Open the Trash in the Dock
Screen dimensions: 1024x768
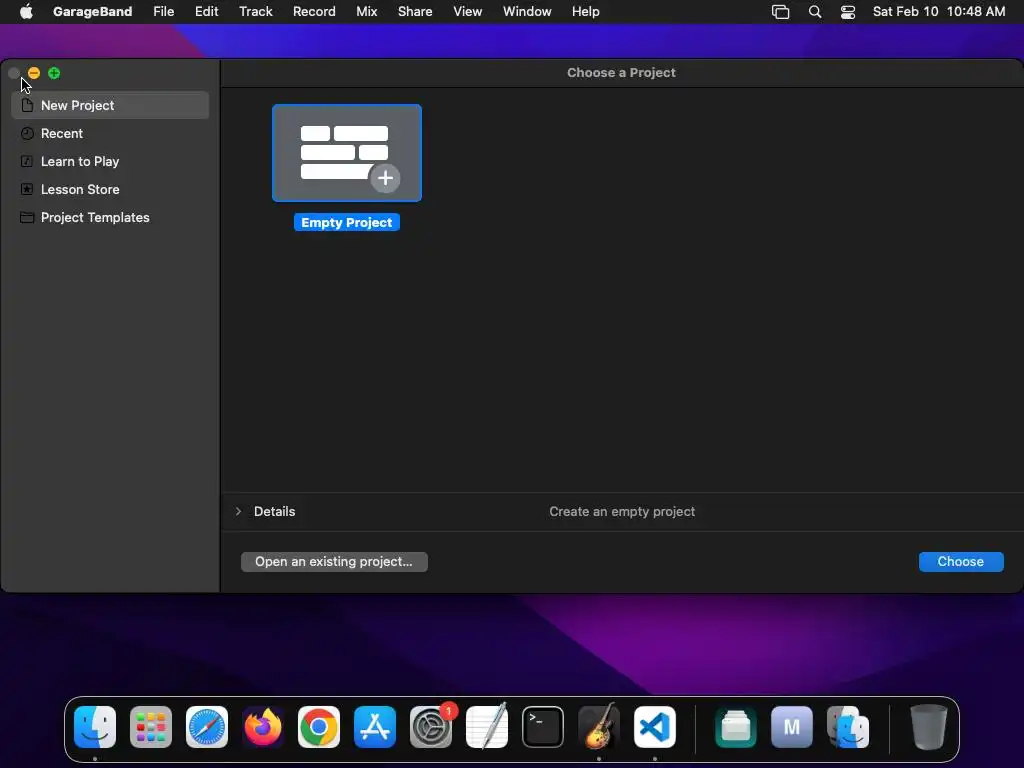(929, 727)
